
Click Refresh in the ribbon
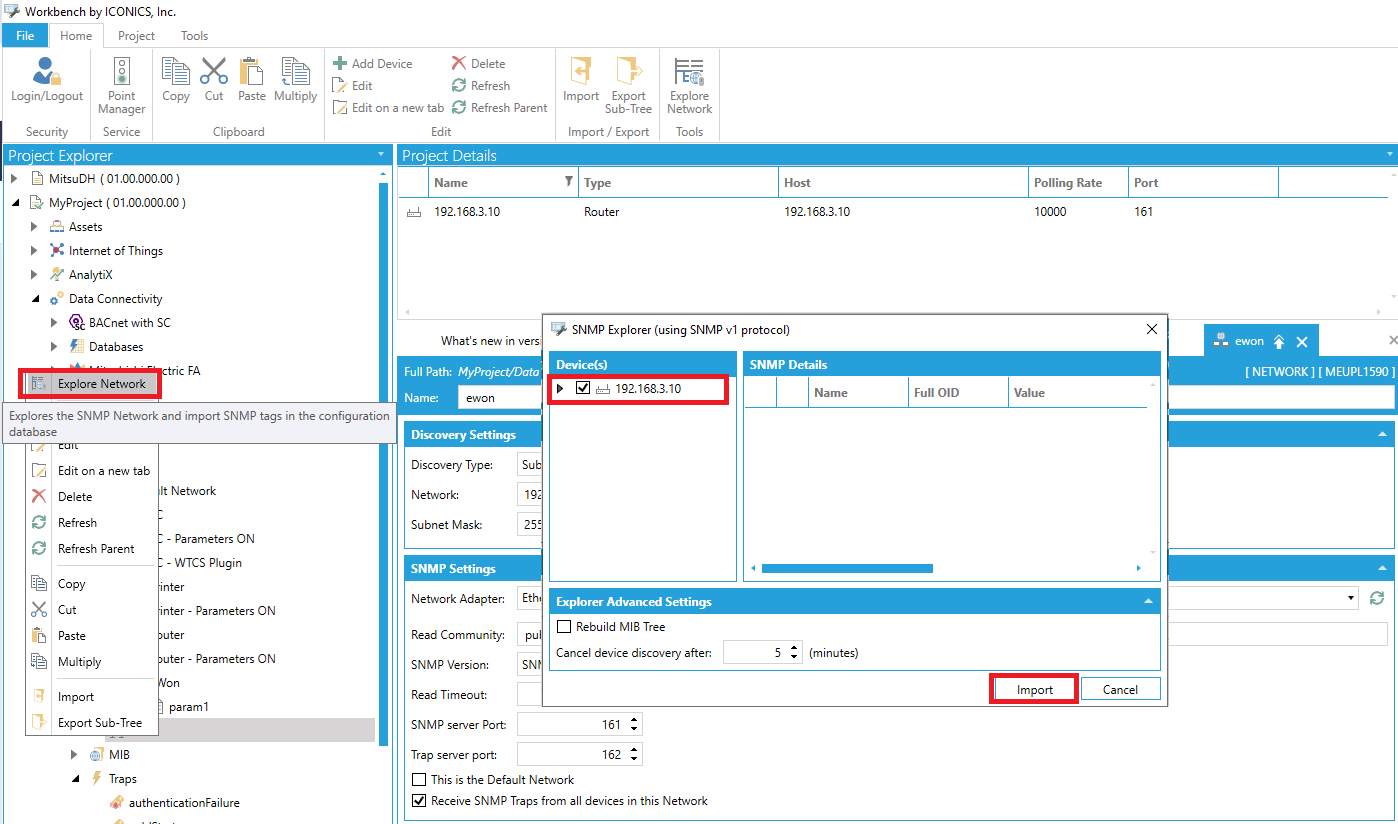tap(481, 86)
